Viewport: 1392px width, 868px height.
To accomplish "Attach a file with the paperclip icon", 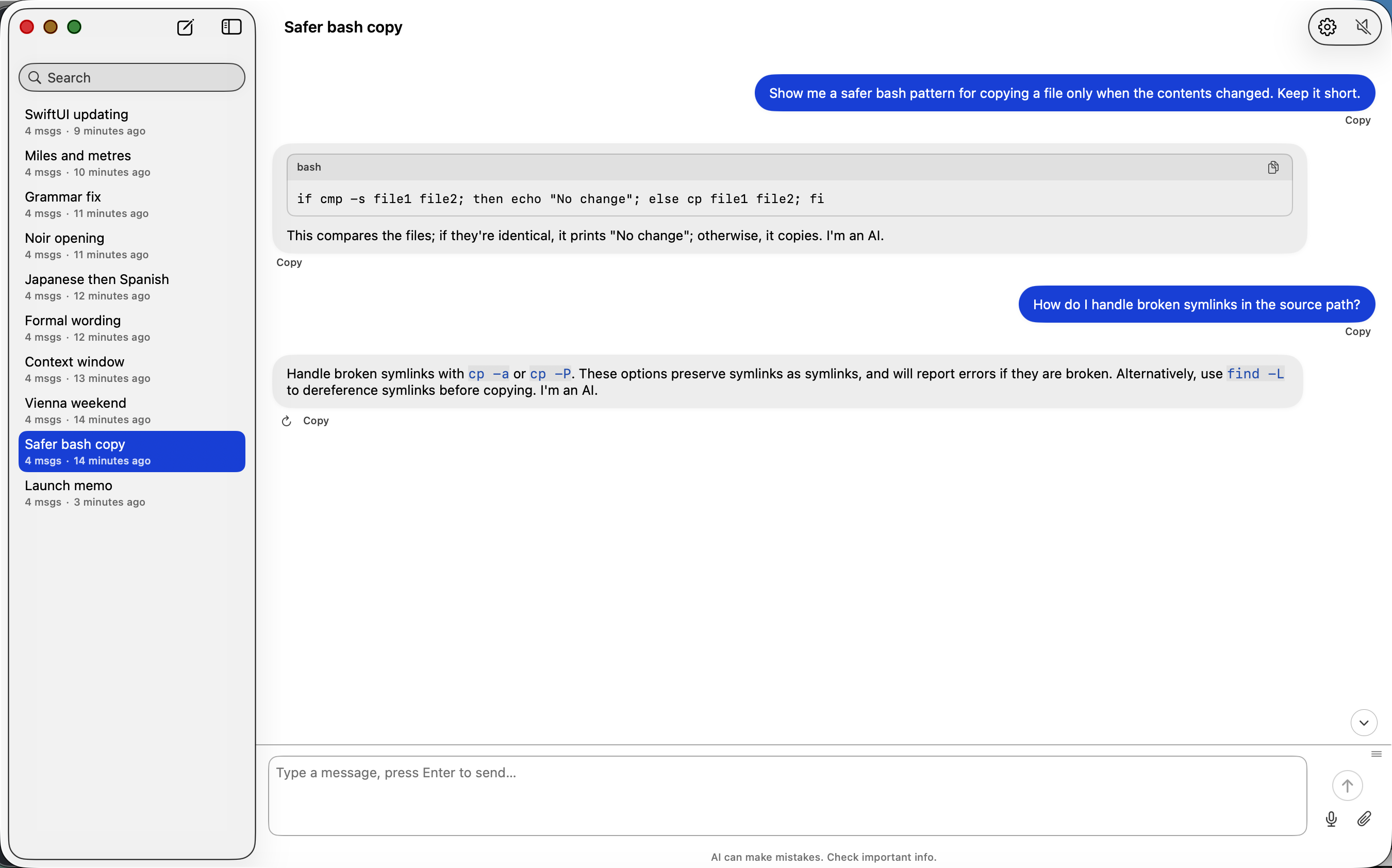I will pyautogui.click(x=1364, y=819).
